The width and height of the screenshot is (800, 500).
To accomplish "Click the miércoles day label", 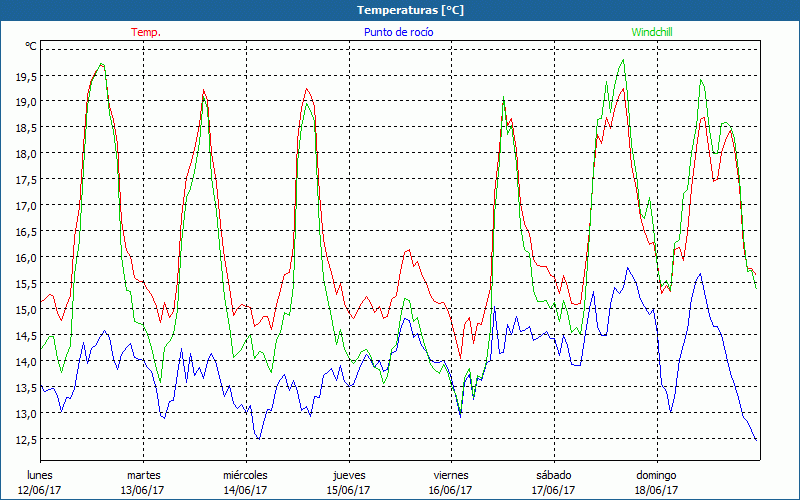I will (245, 475).
